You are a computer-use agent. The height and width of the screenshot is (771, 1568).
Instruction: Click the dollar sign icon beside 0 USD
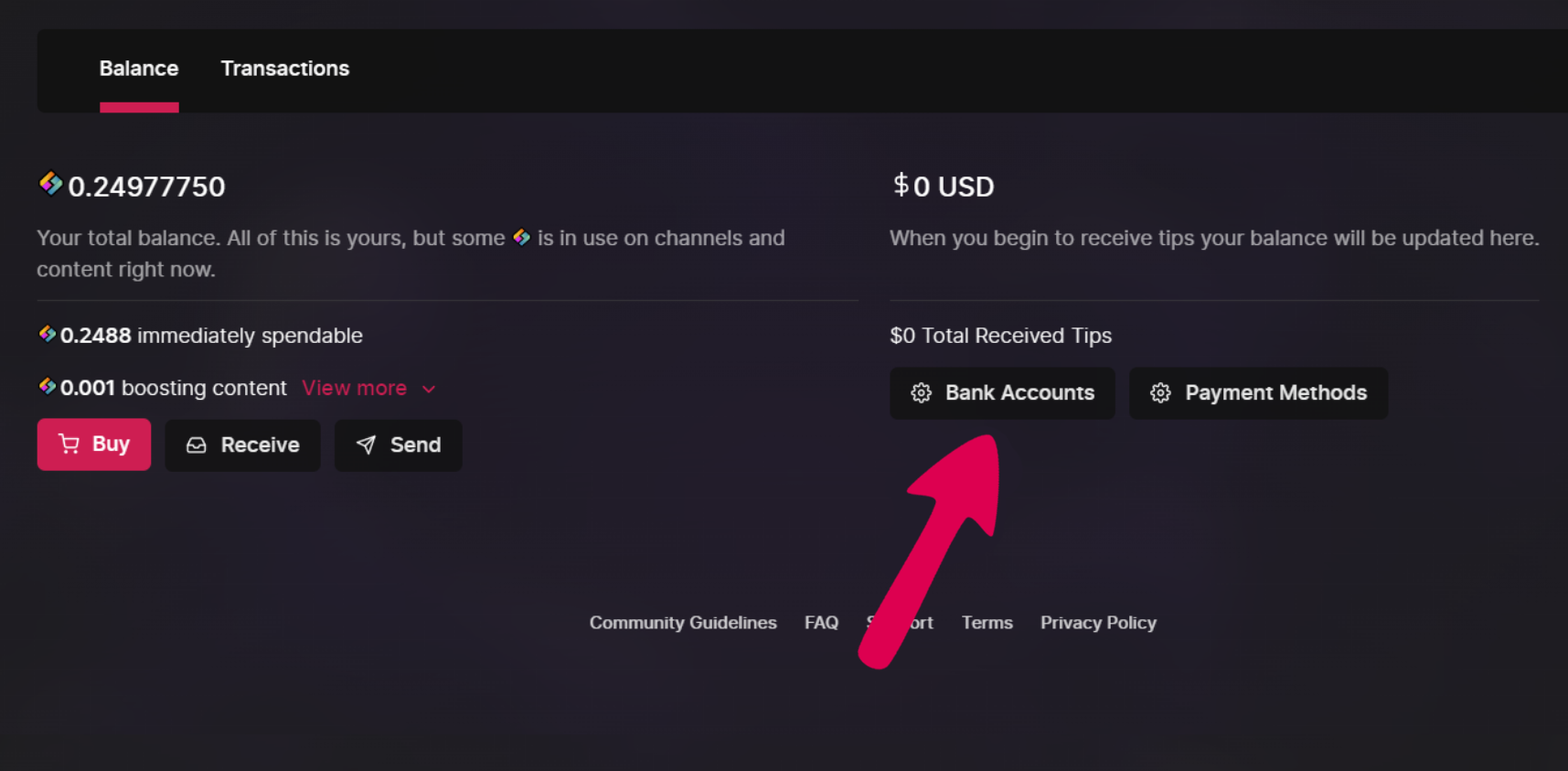click(901, 185)
